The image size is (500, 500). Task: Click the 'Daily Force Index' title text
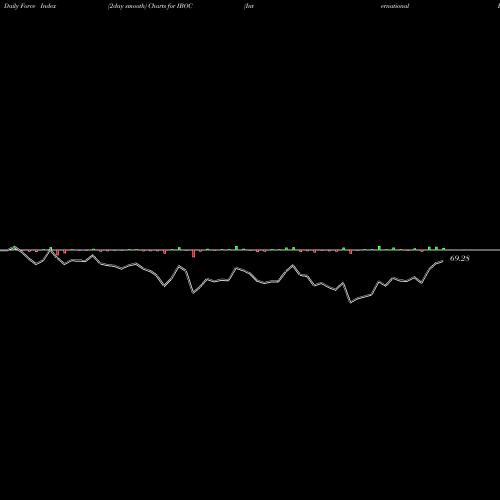(x=30, y=6)
